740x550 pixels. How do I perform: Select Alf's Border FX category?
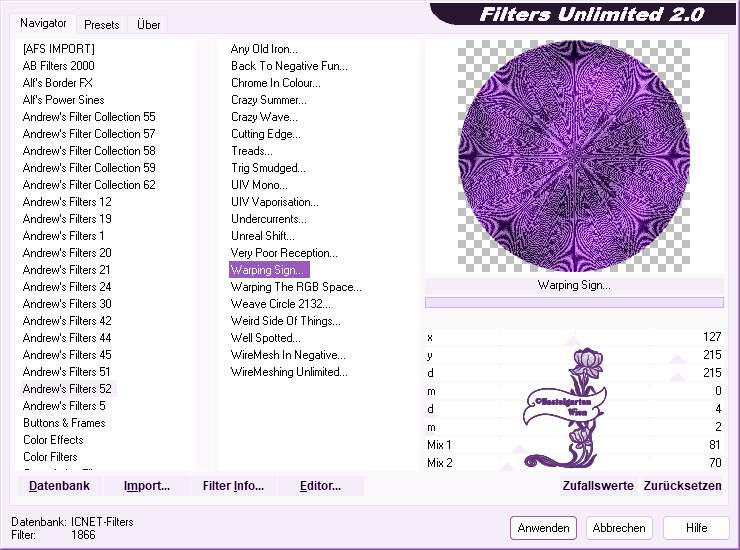[58, 83]
